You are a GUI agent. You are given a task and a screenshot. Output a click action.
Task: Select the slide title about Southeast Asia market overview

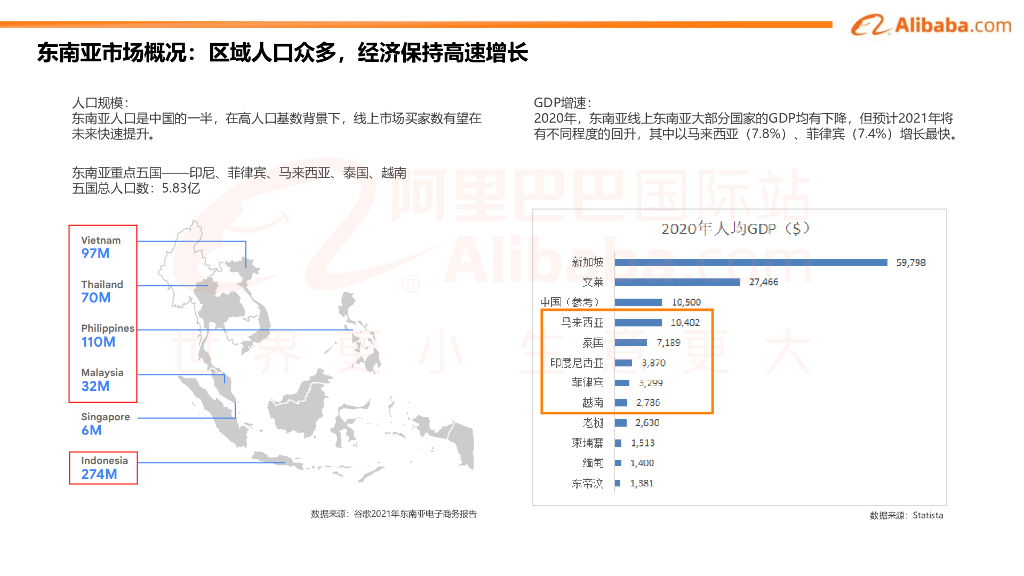pyautogui.click(x=282, y=53)
